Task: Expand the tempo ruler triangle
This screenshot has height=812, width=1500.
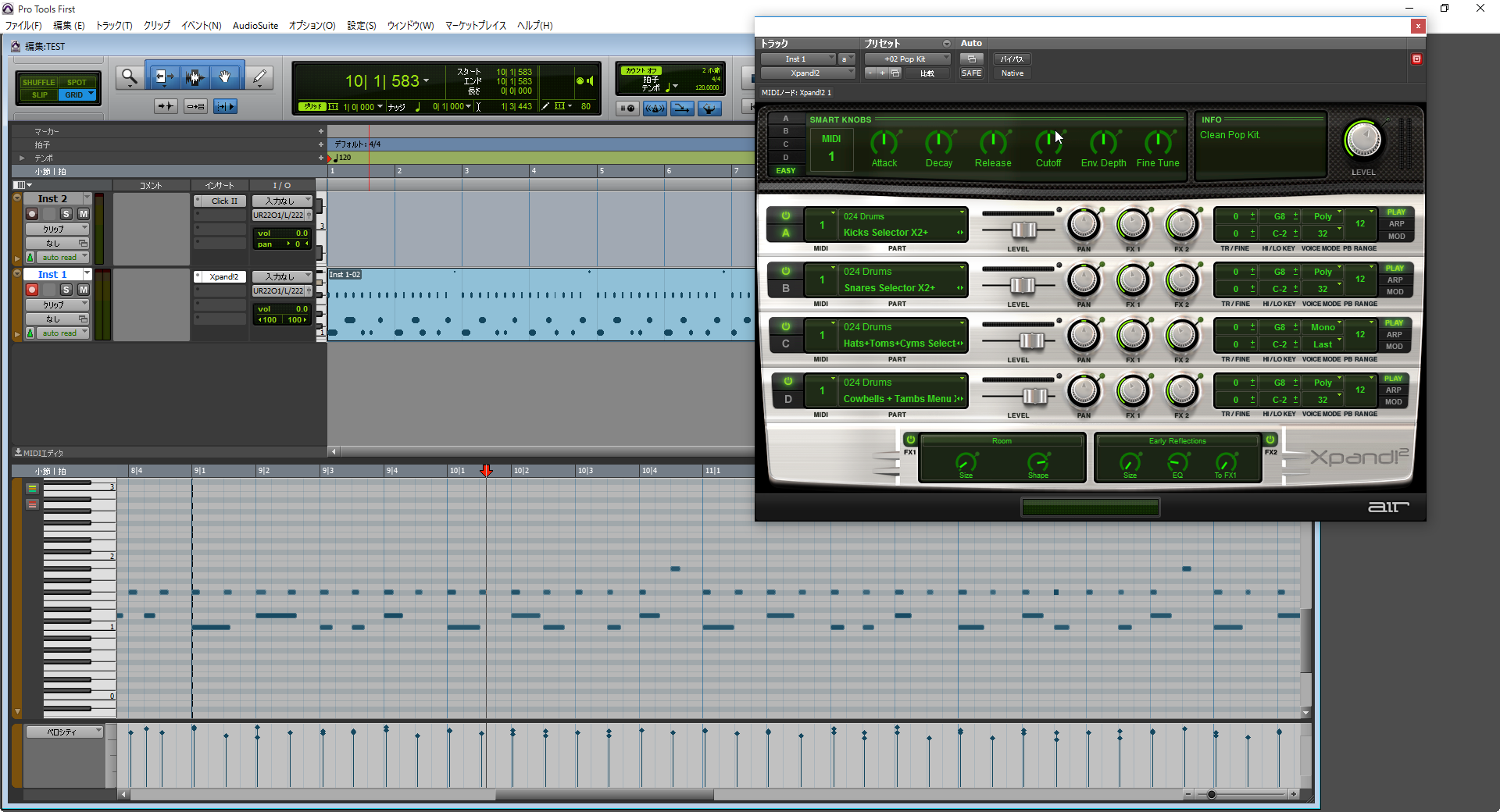Action: pyautogui.click(x=22, y=158)
